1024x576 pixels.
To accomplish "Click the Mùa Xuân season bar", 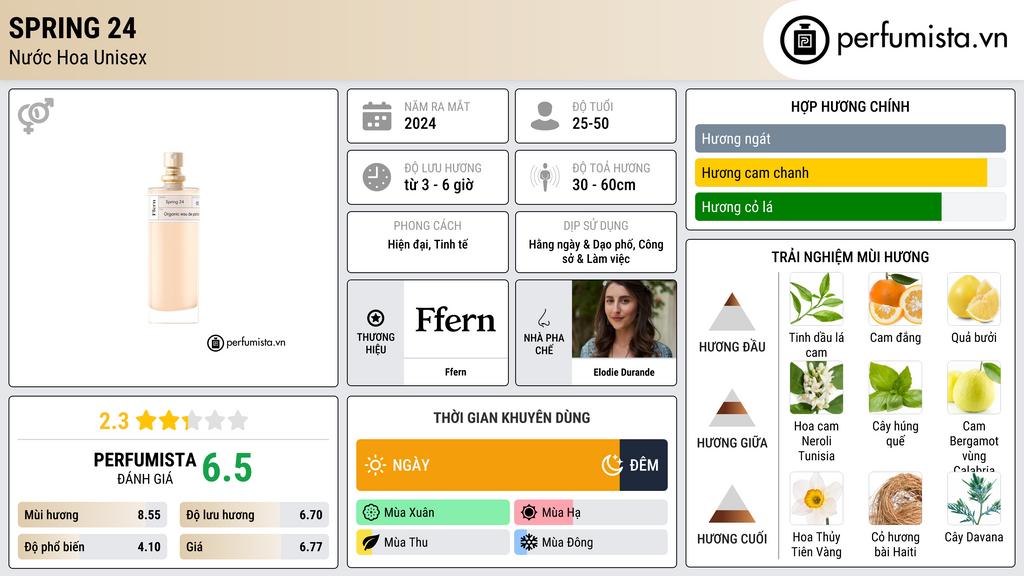I will coord(433,513).
